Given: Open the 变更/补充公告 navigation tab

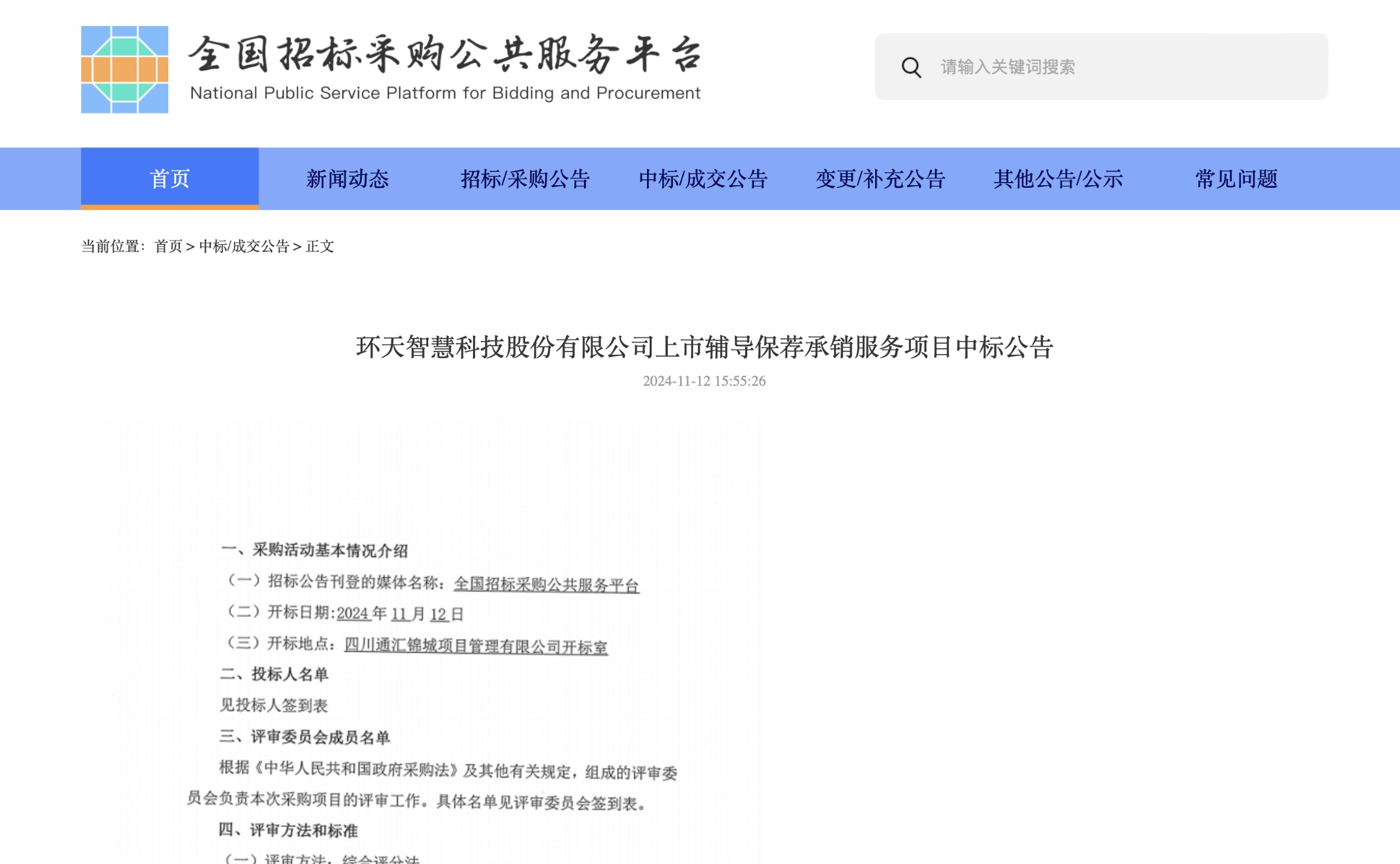Looking at the screenshot, I should pyautogui.click(x=880, y=179).
